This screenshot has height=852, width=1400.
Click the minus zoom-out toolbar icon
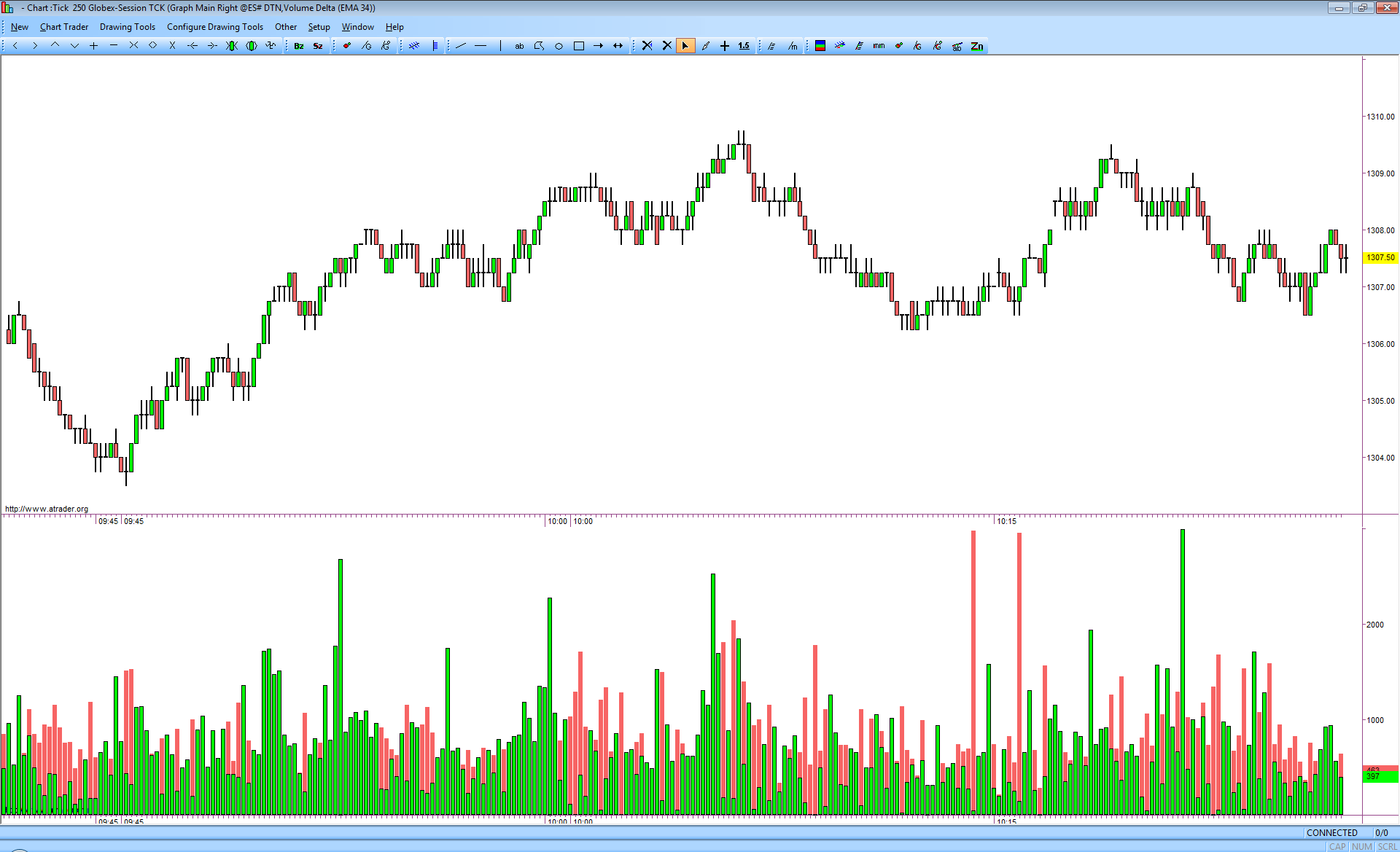click(114, 46)
